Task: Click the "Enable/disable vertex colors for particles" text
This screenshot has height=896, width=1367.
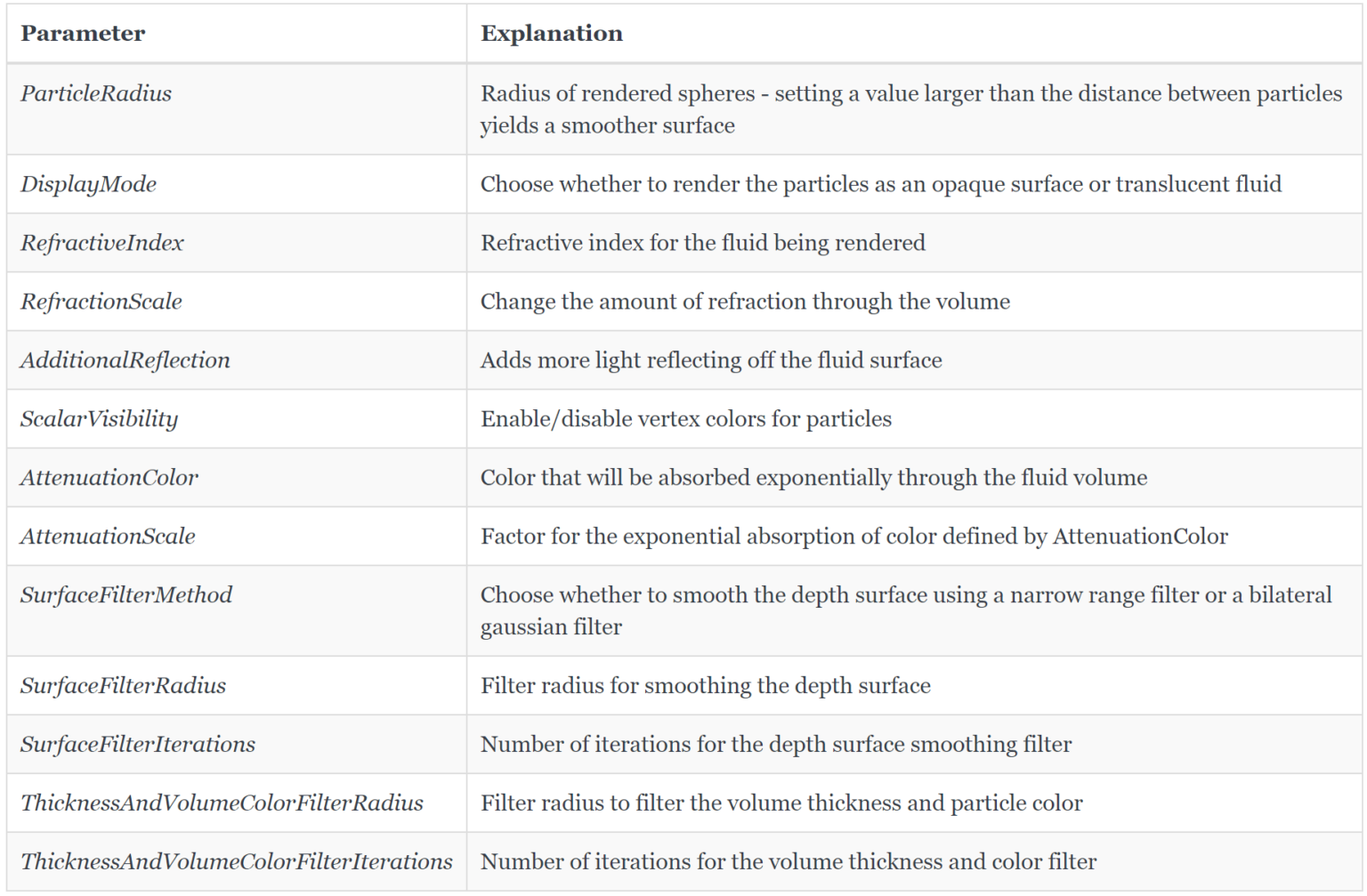Action: [685, 419]
